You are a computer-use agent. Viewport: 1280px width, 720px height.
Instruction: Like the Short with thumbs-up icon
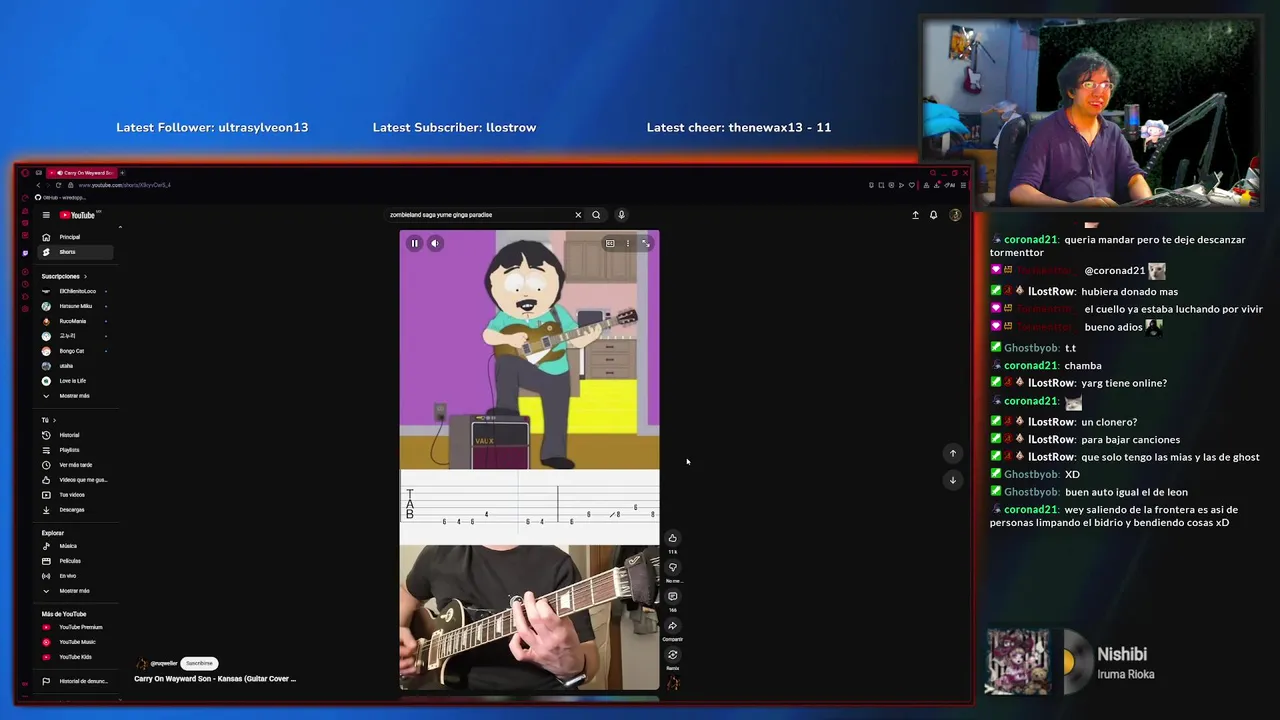pos(672,538)
